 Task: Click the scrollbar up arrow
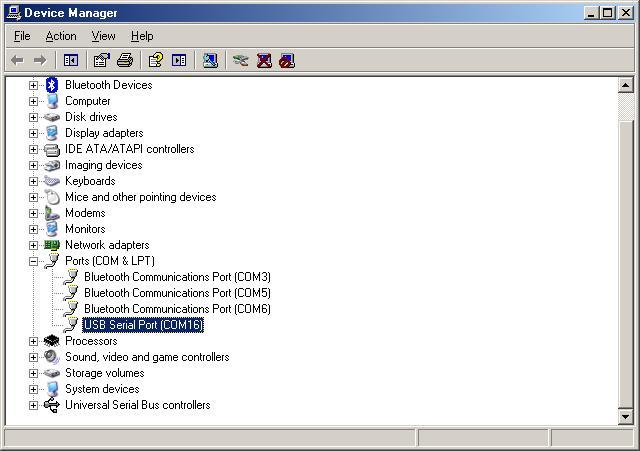pyautogui.click(x=625, y=85)
